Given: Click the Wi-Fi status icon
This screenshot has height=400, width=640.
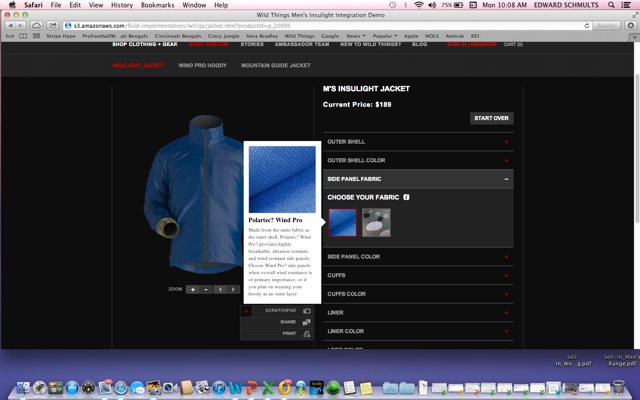Looking at the screenshot, I should pos(418,5).
